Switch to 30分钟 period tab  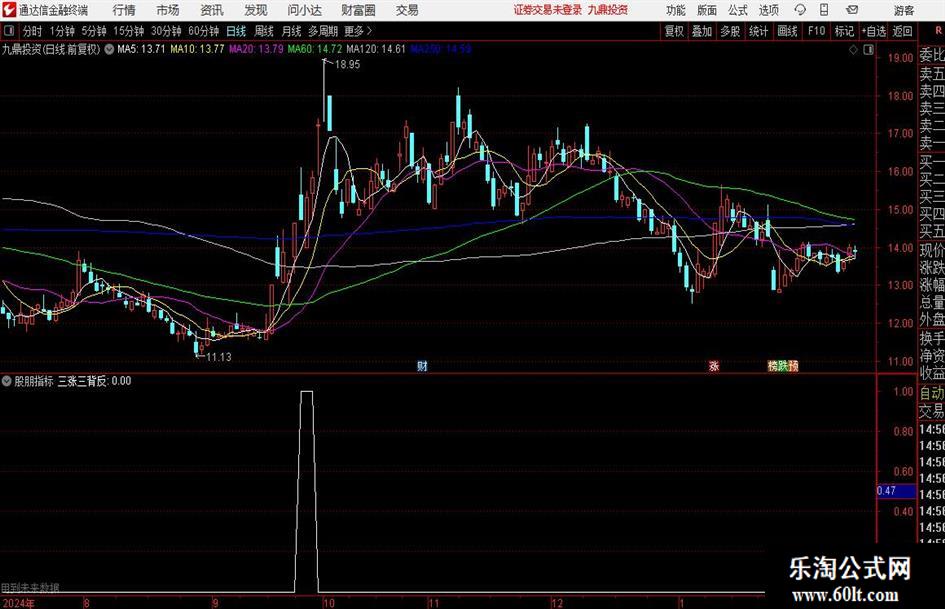pyautogui.click(x=166, y=31)
